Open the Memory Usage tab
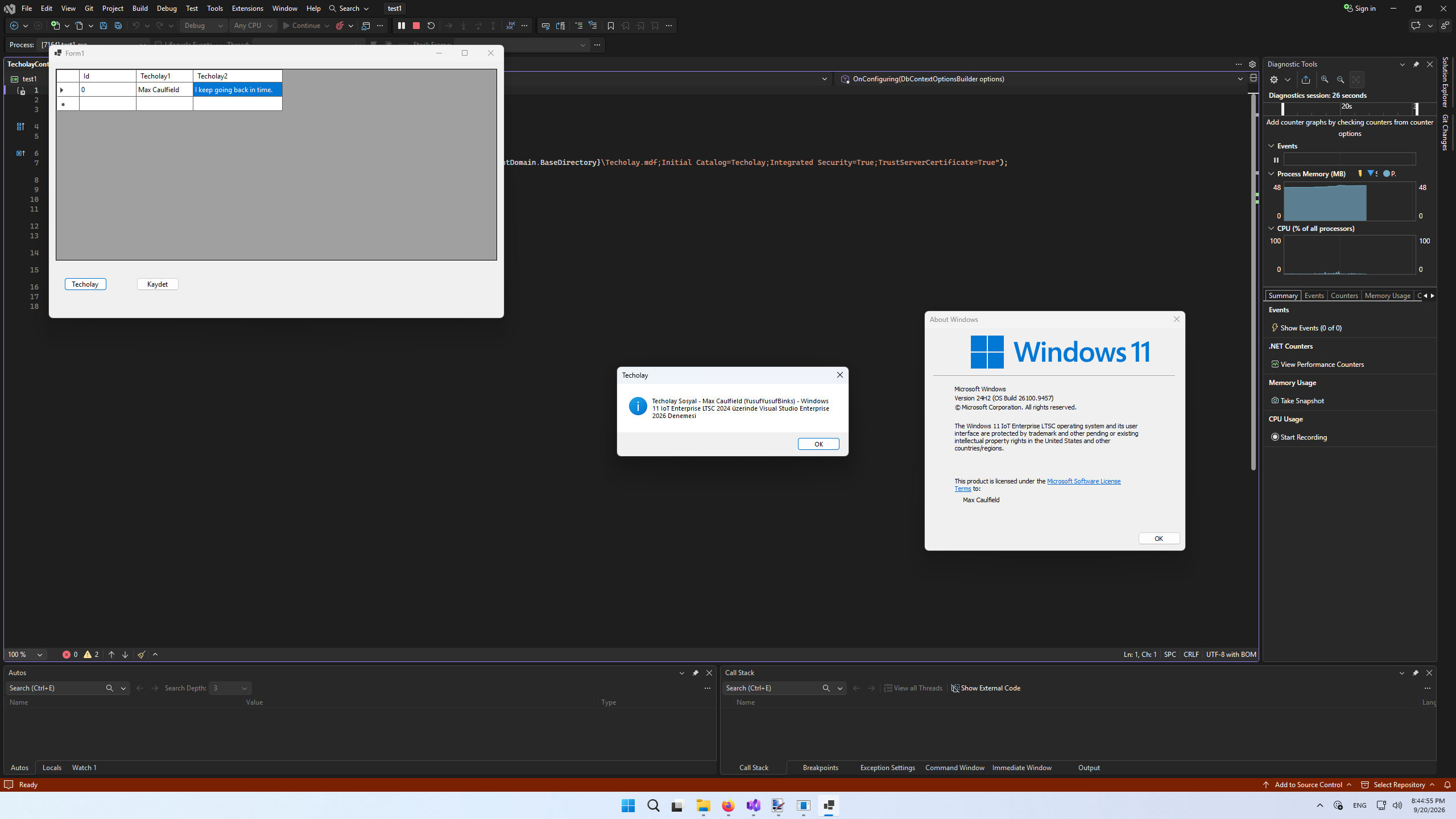1456x819 pixels. coord(1387,296)
